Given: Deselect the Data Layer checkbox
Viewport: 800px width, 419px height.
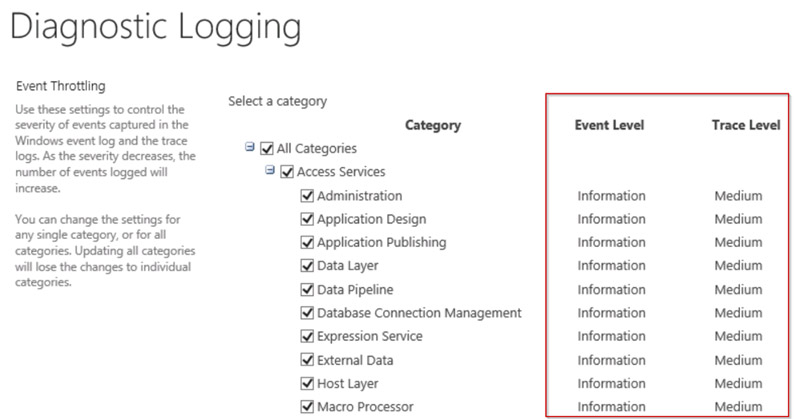Looking at the screenshot, I should point(307,266).
